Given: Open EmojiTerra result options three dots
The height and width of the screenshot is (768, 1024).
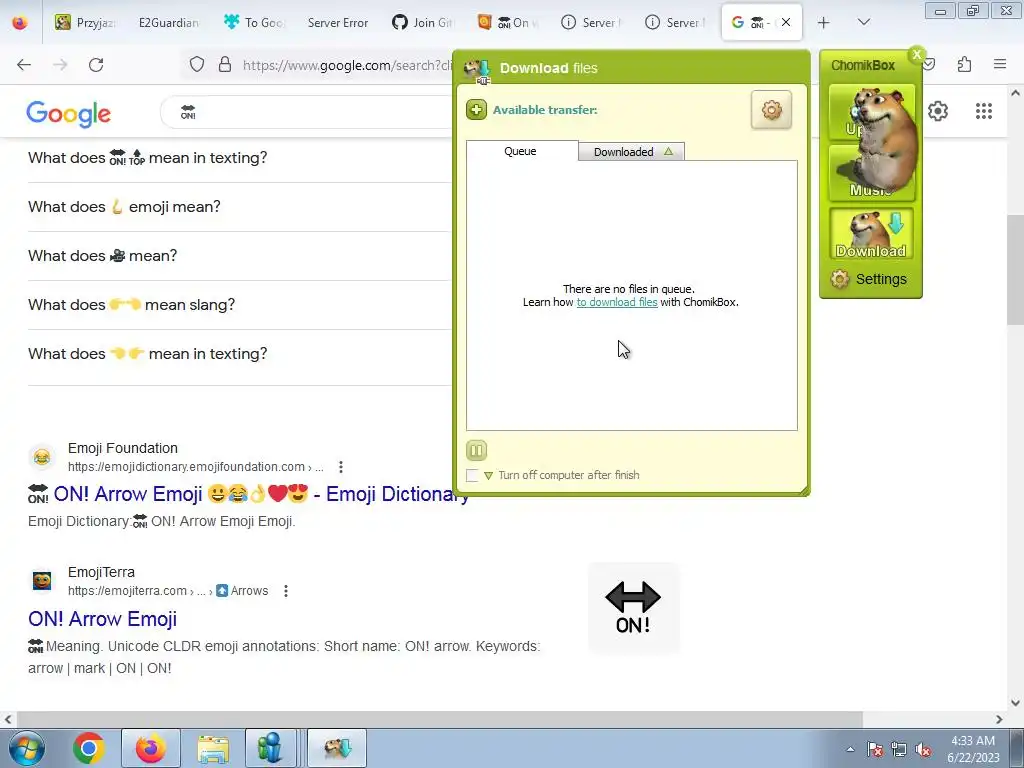Looking at the screenshot, I should (x=286, y=591).
